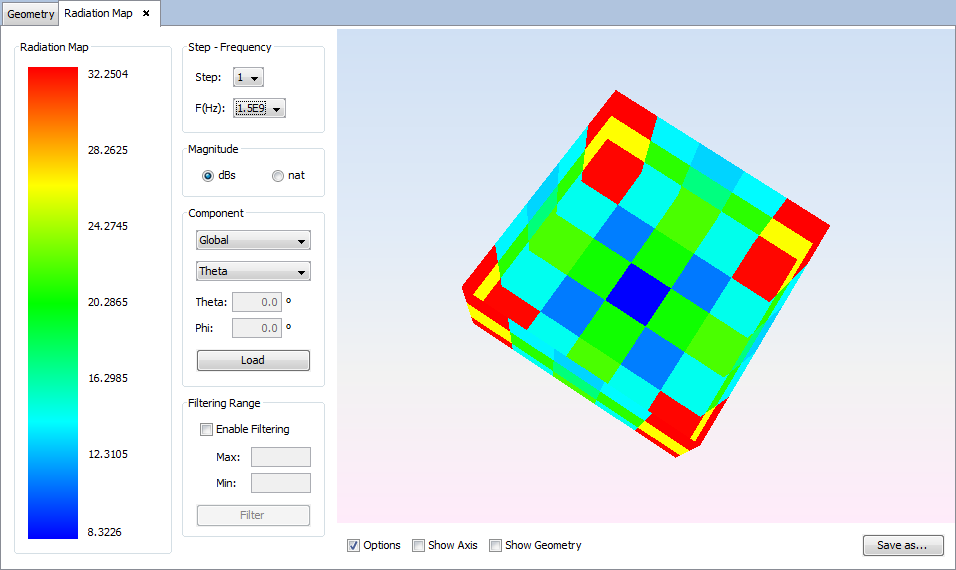Select the Radiation Map tab
Image resolution: width=956 pixels, height=570 pixels.
pyautogui.click(x=98, y=14)
